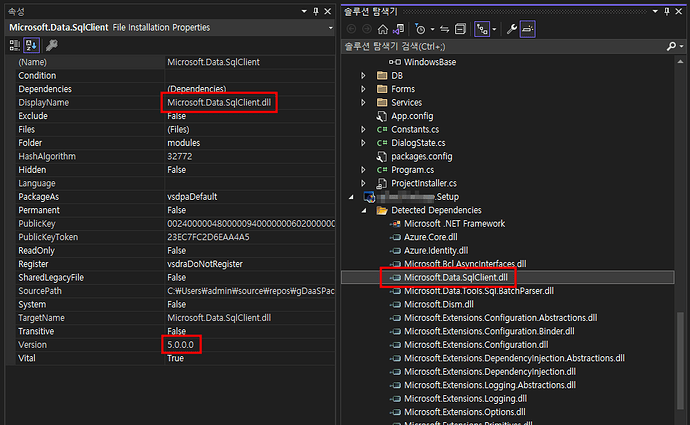Select Microsoft.Data.Tools.Sql.BatchParser.dll
The width and height of the screenshot is (690, 425).
(x=479, y=291)
